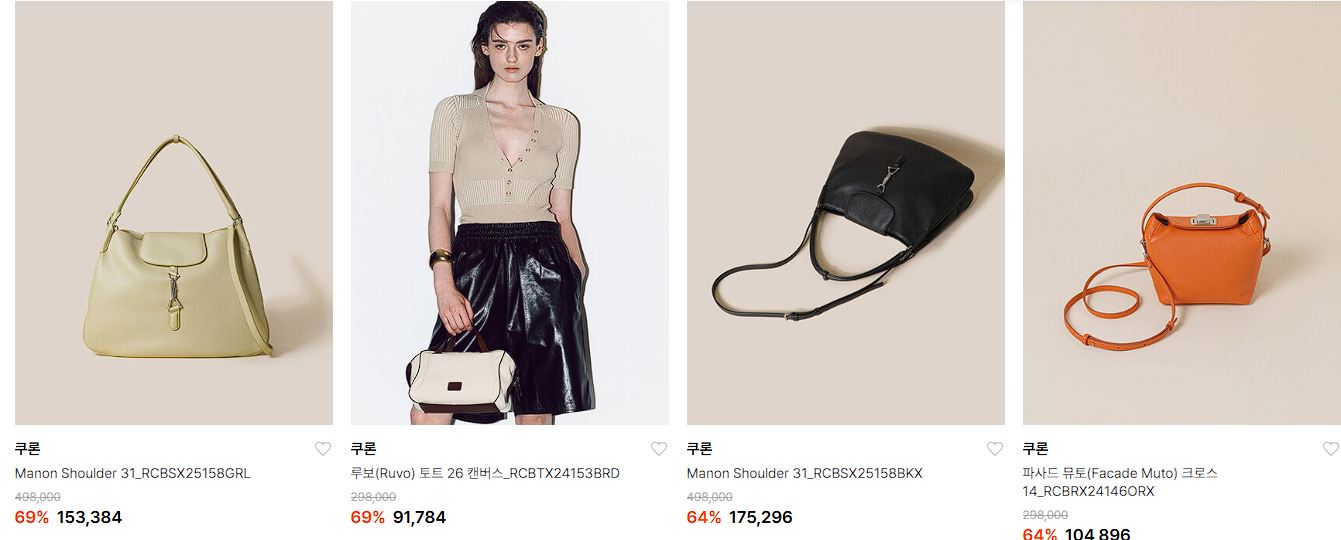Viewport: 1341px width, 540px height.
Task: Select the 153,384 discounted price
Action: pos(89,517)
